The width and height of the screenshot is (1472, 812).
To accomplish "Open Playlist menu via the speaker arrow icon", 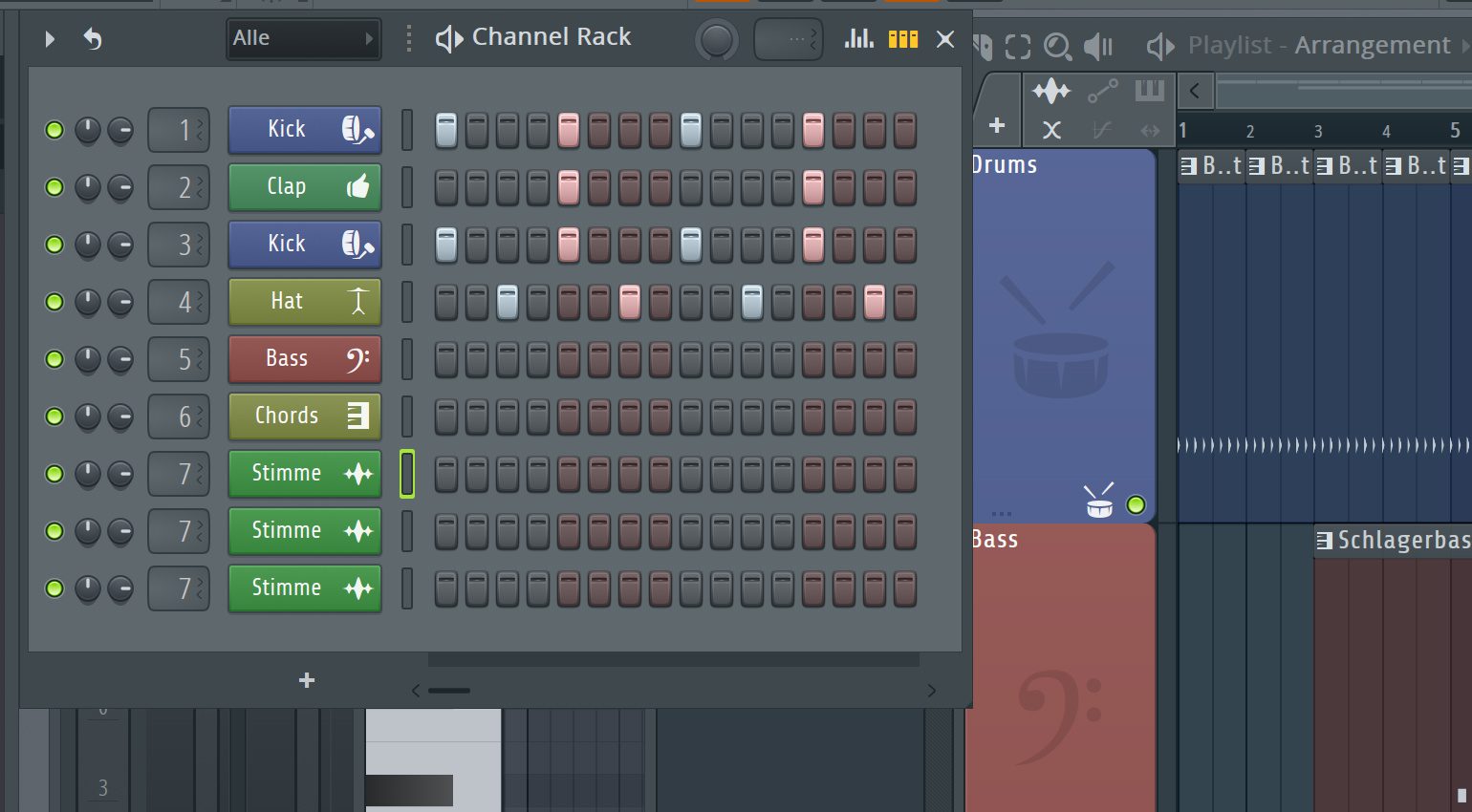I will pyautogui.click(x=1159, y=46).
